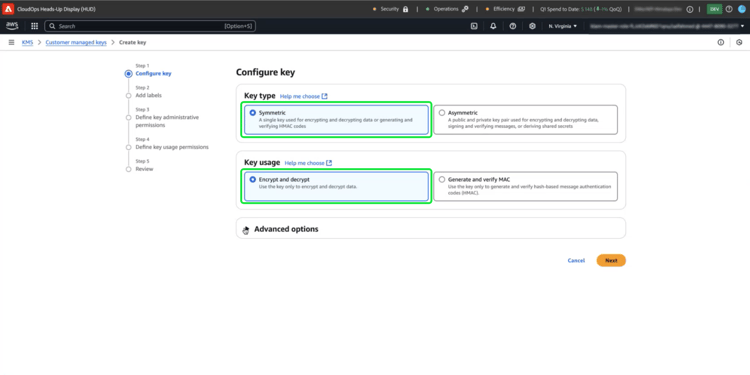Open Key usage Help me choose link
The image size is (750, 375).
click(x=308, y=163)
